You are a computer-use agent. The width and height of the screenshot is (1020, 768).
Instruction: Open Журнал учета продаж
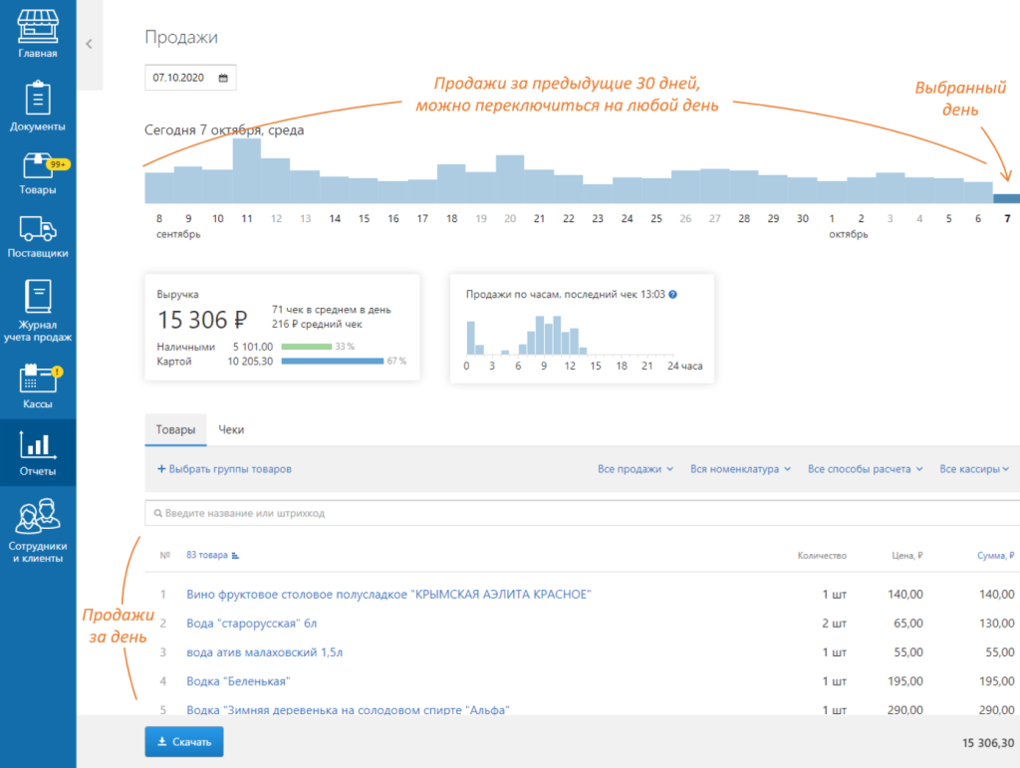[38, 310]
